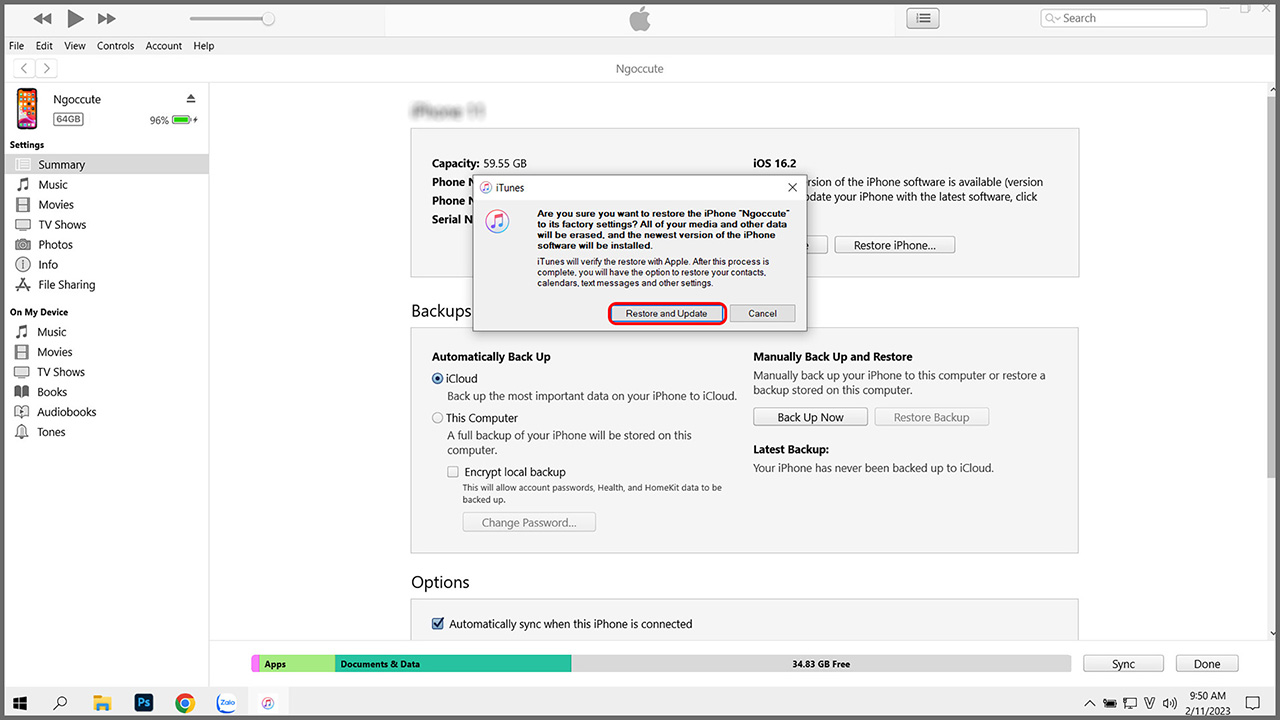
Task: Click the fast-forward next button
Action: 106,18
